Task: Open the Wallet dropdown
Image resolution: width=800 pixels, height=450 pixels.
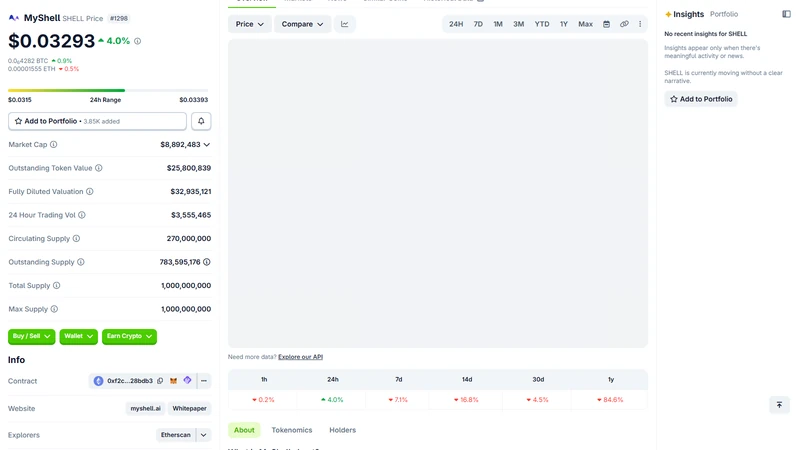Action: (x=79, y=336)
